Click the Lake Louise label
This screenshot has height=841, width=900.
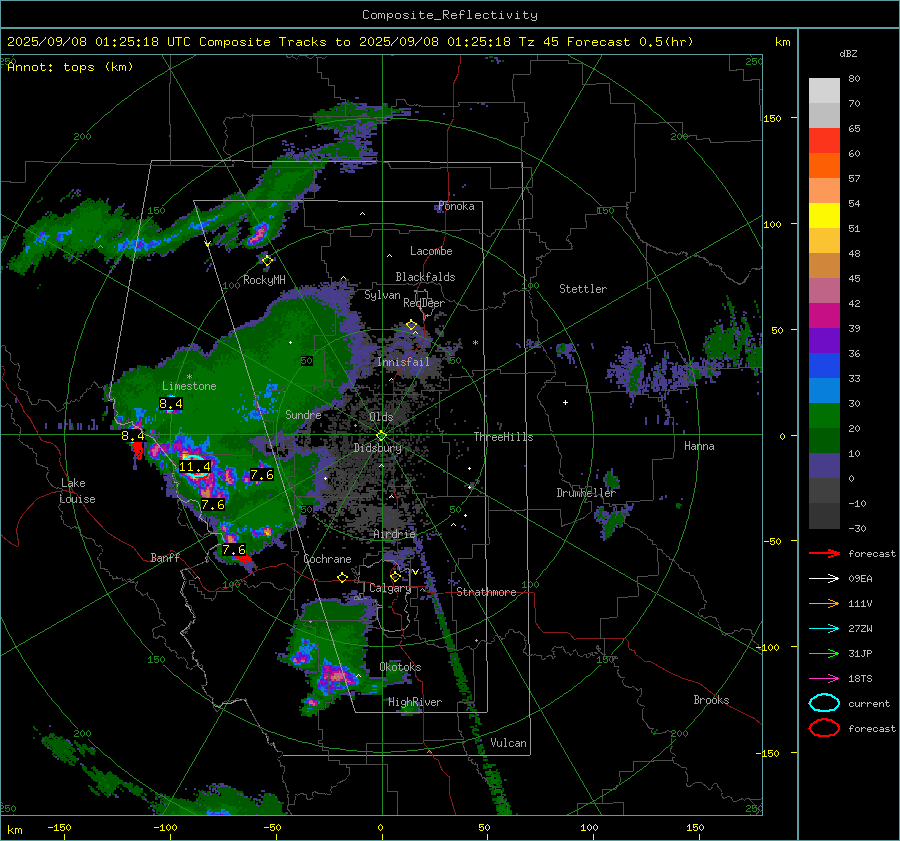click(77, 491)
